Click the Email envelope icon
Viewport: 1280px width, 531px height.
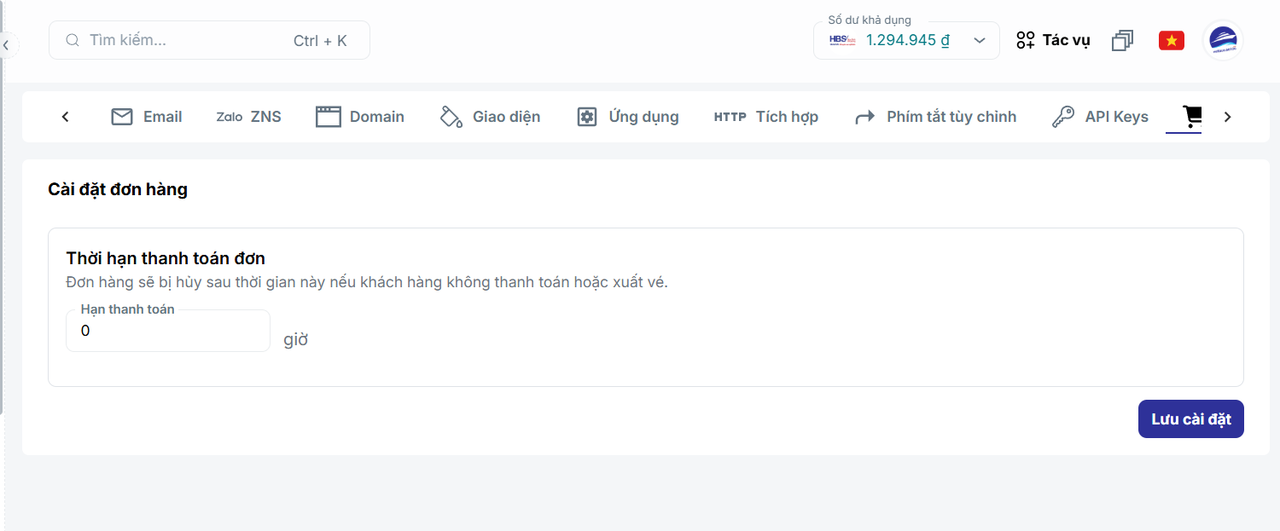click(122, 117)
